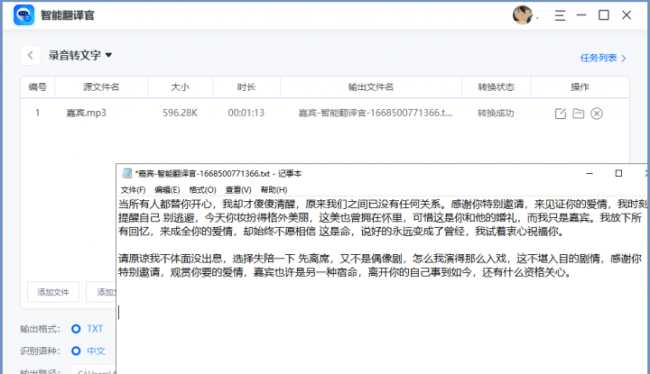The width and height of the screenshot is (650, 374).
Task: Click in Notepad text starting 当所有人都替你开心
Action: click(x=383, y=218)
